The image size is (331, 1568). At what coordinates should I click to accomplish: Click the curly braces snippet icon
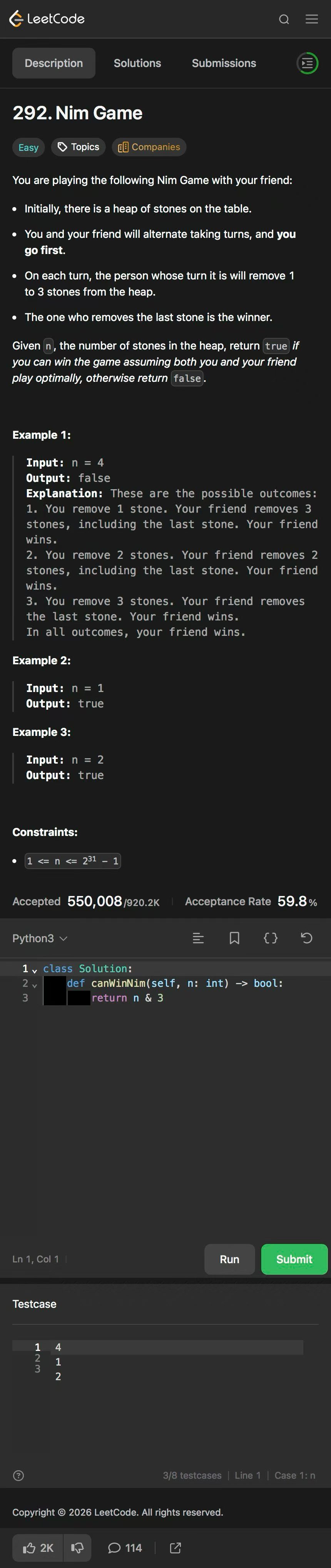click(x=271, y=938)
